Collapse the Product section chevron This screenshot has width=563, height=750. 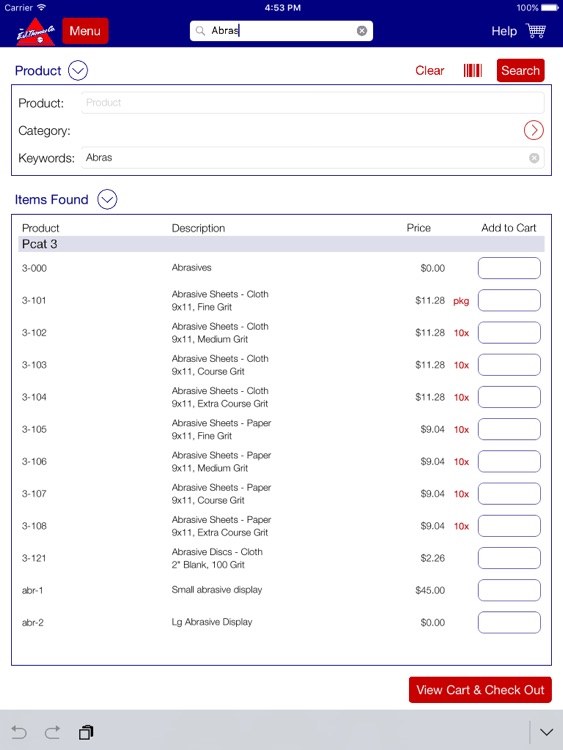coord(78,71)
